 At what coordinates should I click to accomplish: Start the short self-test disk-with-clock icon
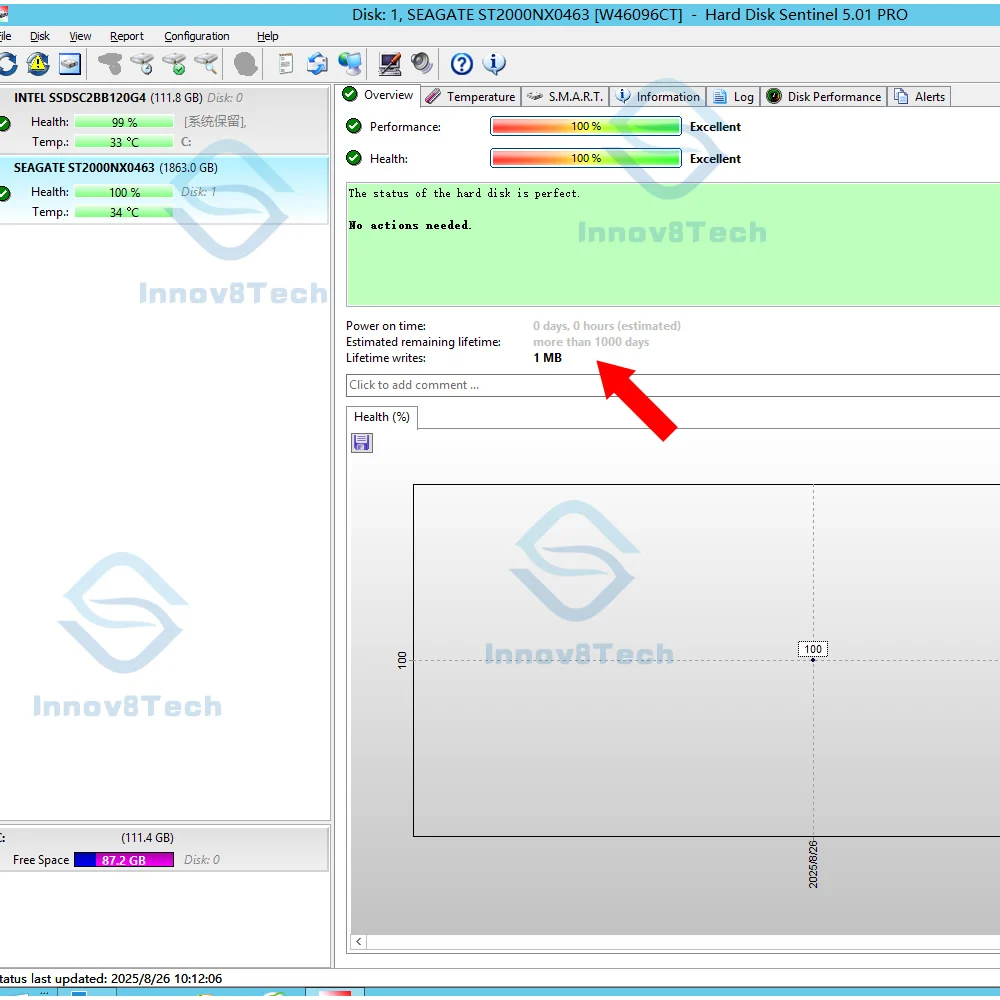pos(142,64)
